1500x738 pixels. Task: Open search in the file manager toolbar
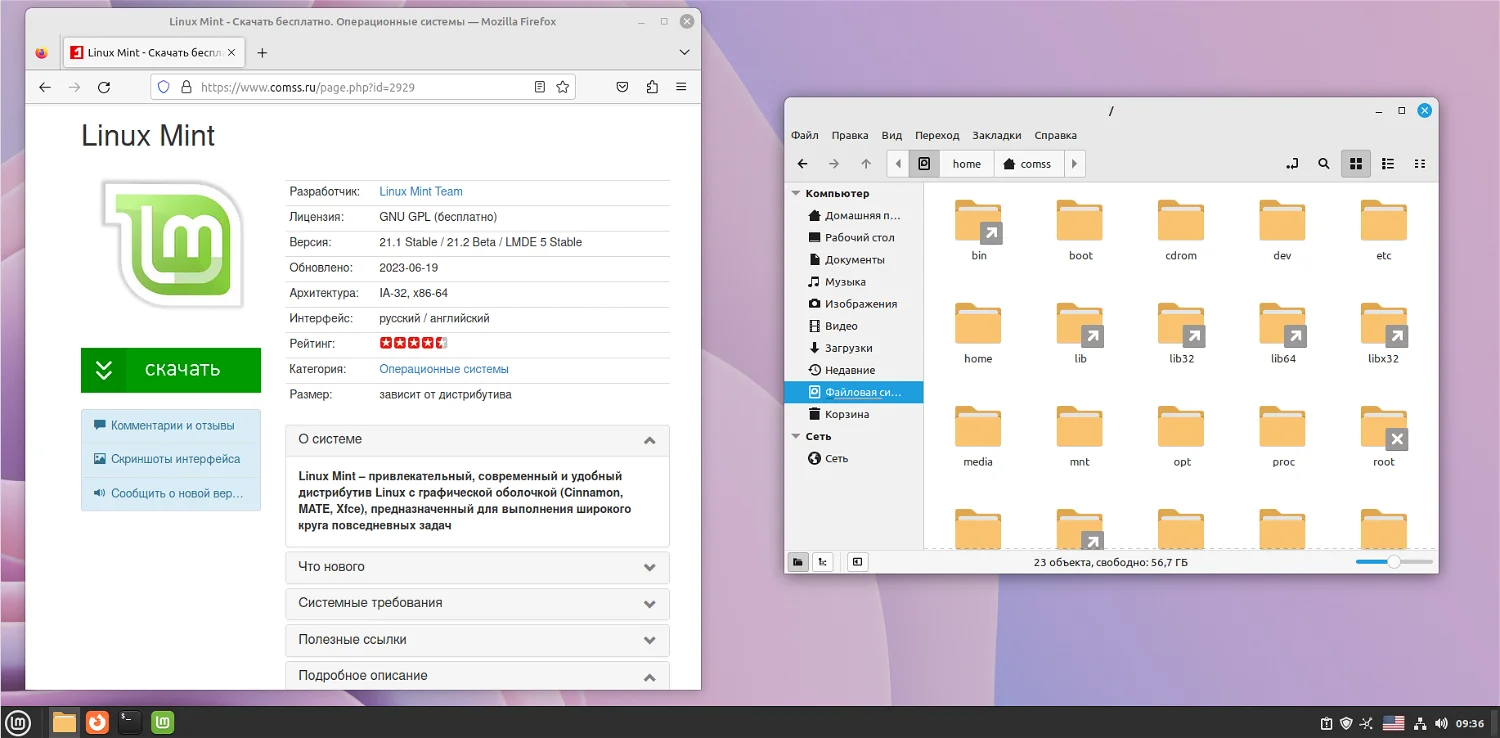1323,163
